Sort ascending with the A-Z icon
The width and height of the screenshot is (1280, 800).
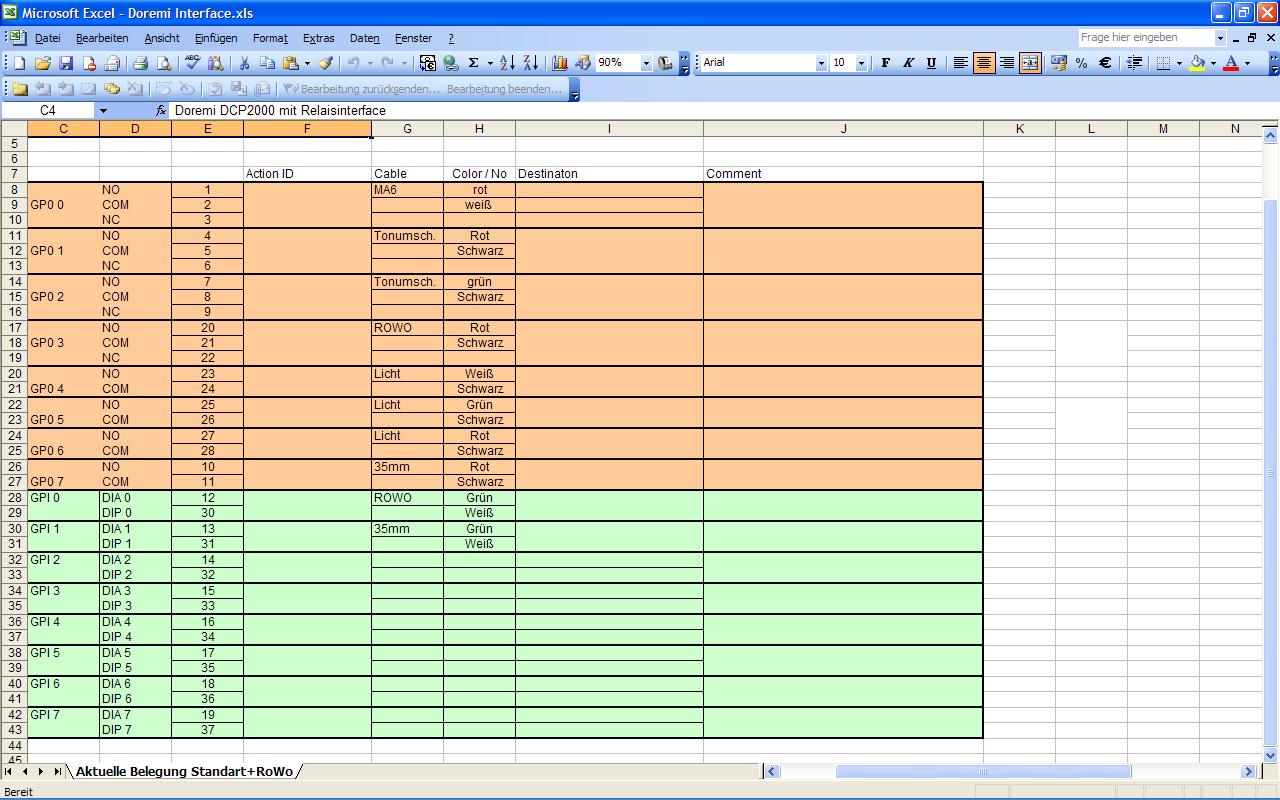tap(507, 63)
